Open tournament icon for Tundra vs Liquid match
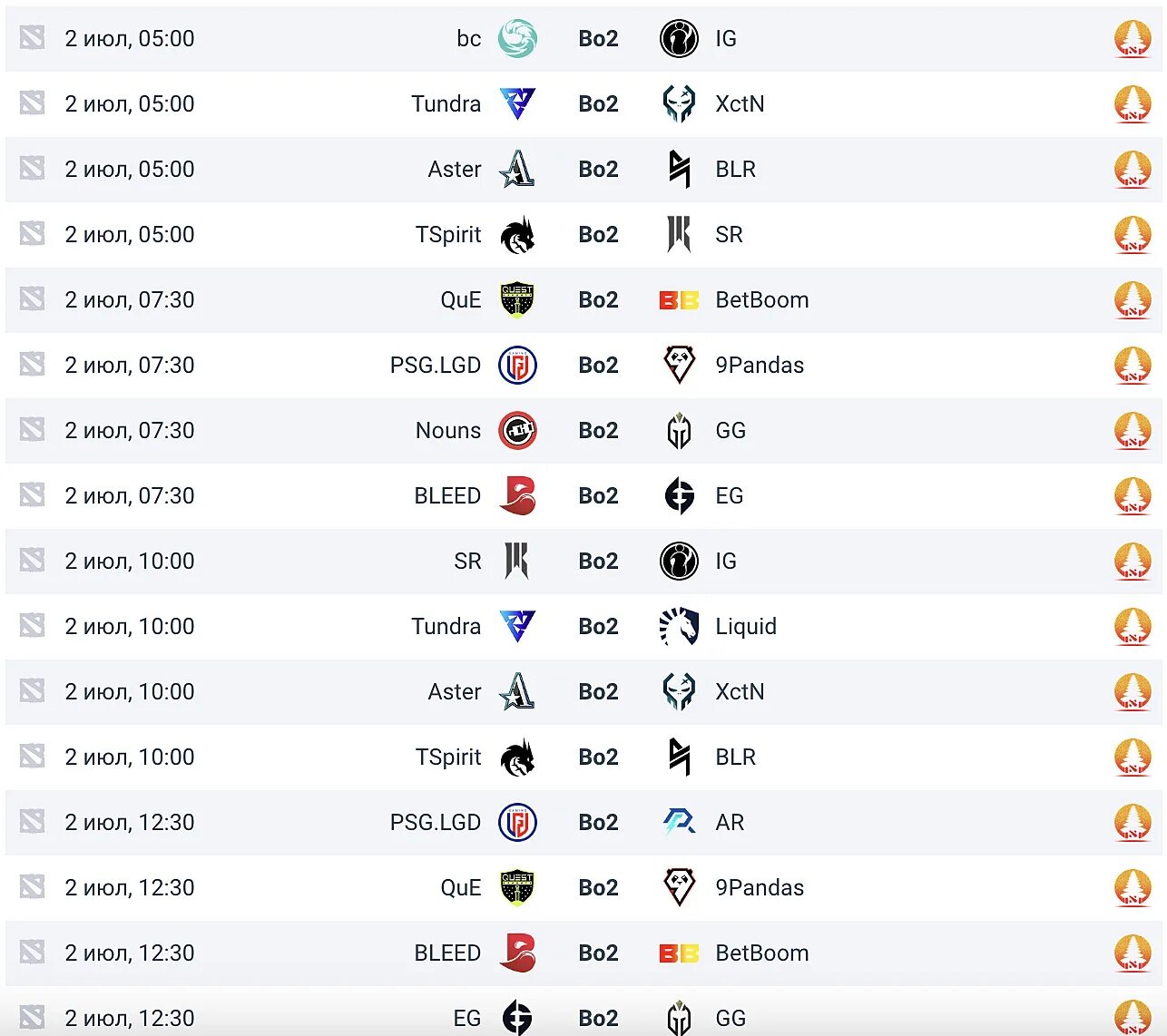This screenshot has height=1036, width=1167. point(1133,627)
